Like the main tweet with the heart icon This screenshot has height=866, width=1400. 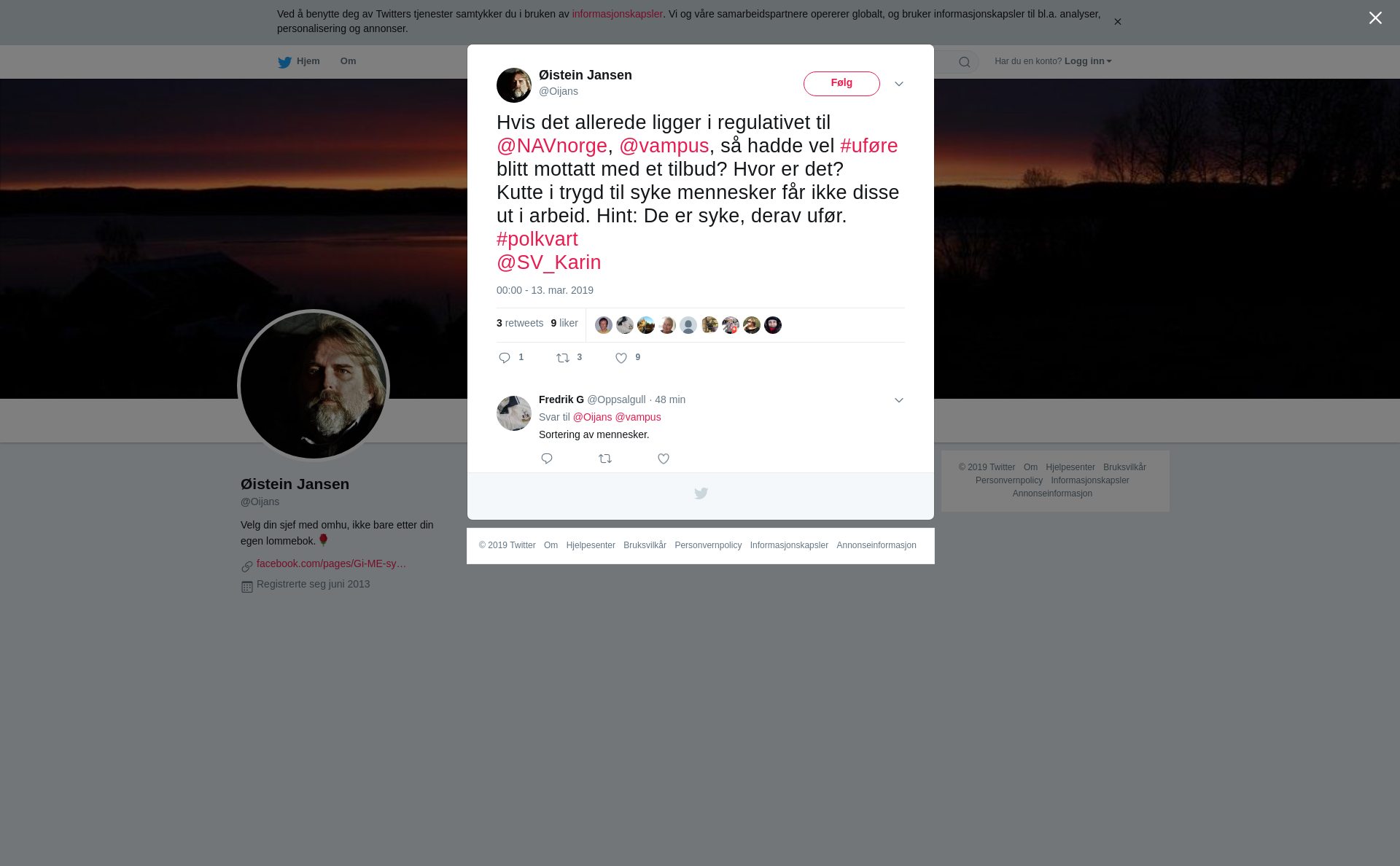click(x=621, y=358)
